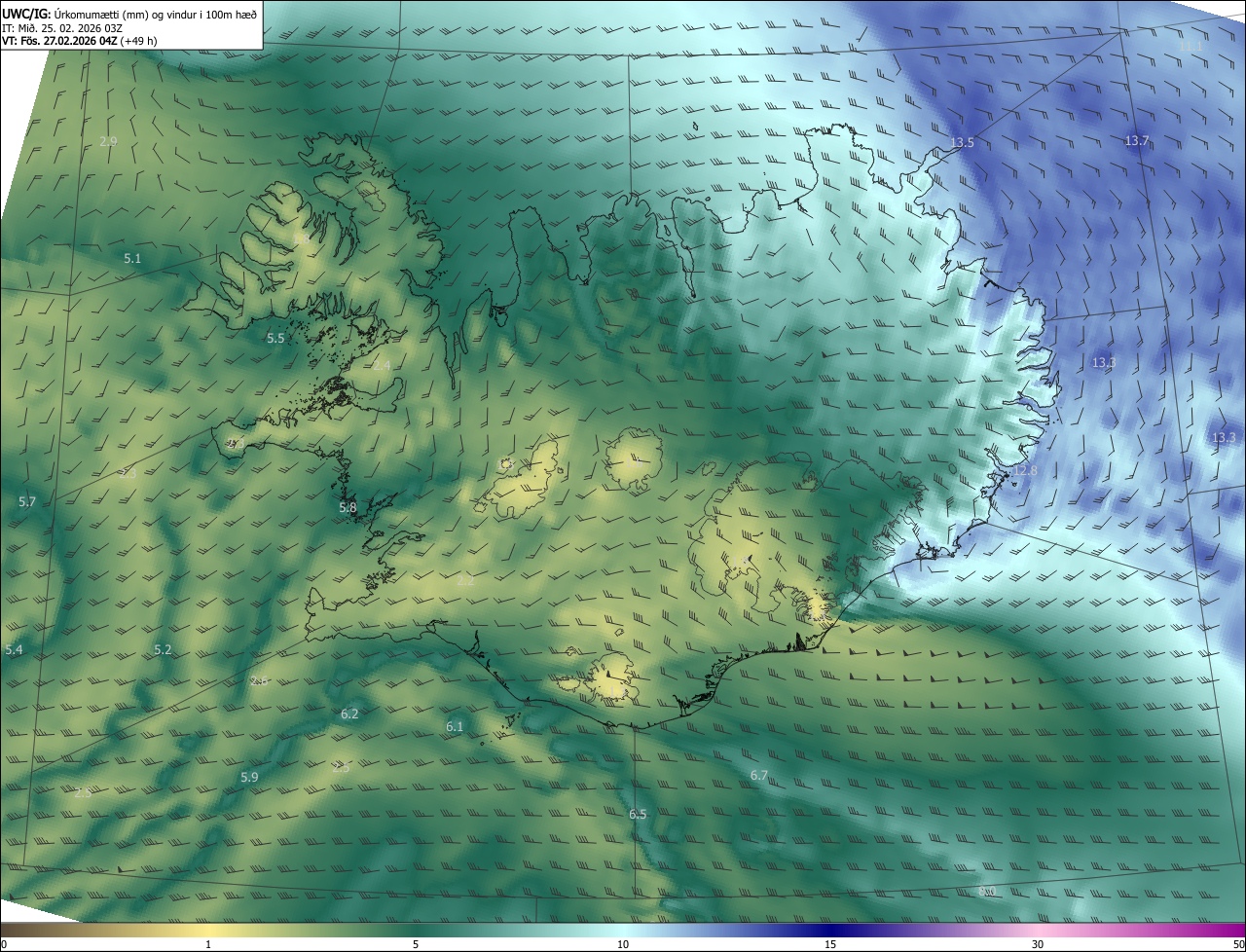Click the 12.8 value label on the map
The image size is (1246, 952).
1025,471
